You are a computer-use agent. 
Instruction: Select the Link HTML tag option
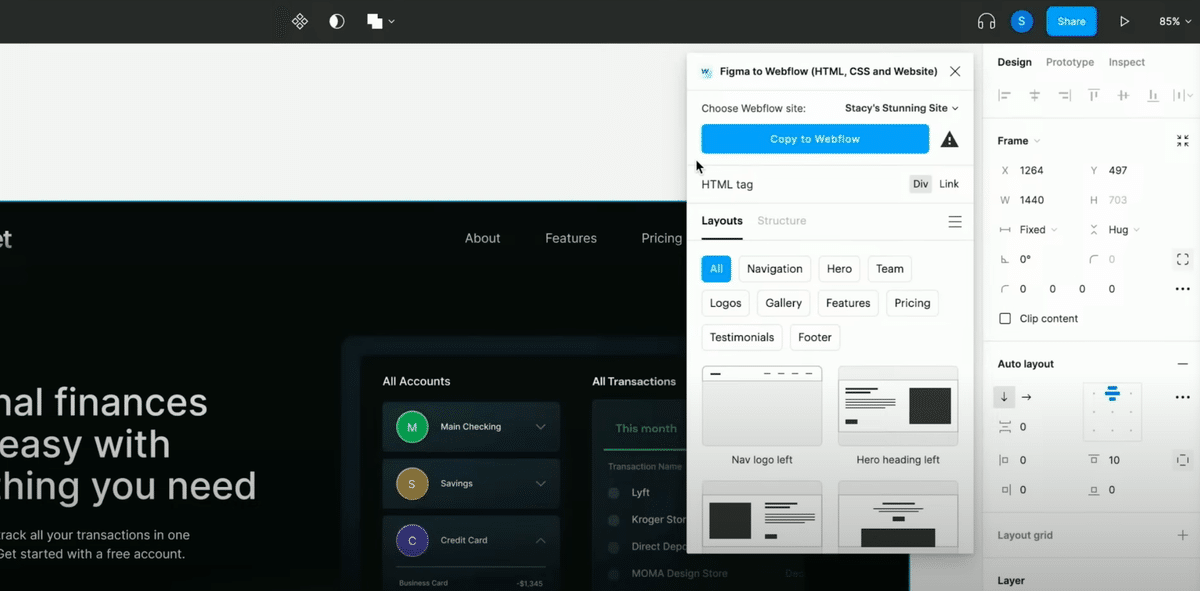[x=949, y=184]
